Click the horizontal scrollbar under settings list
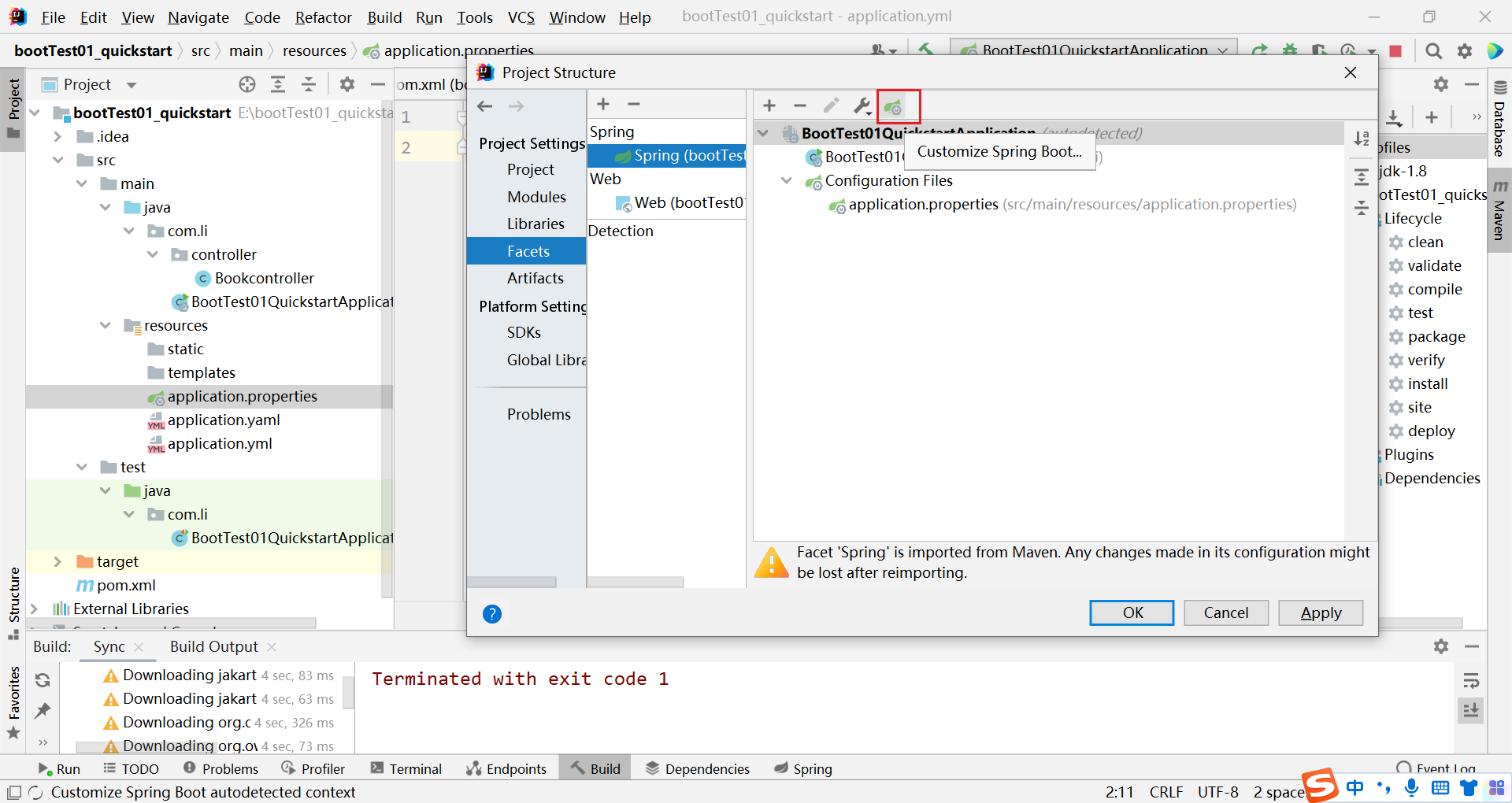 tap(512, 583)
